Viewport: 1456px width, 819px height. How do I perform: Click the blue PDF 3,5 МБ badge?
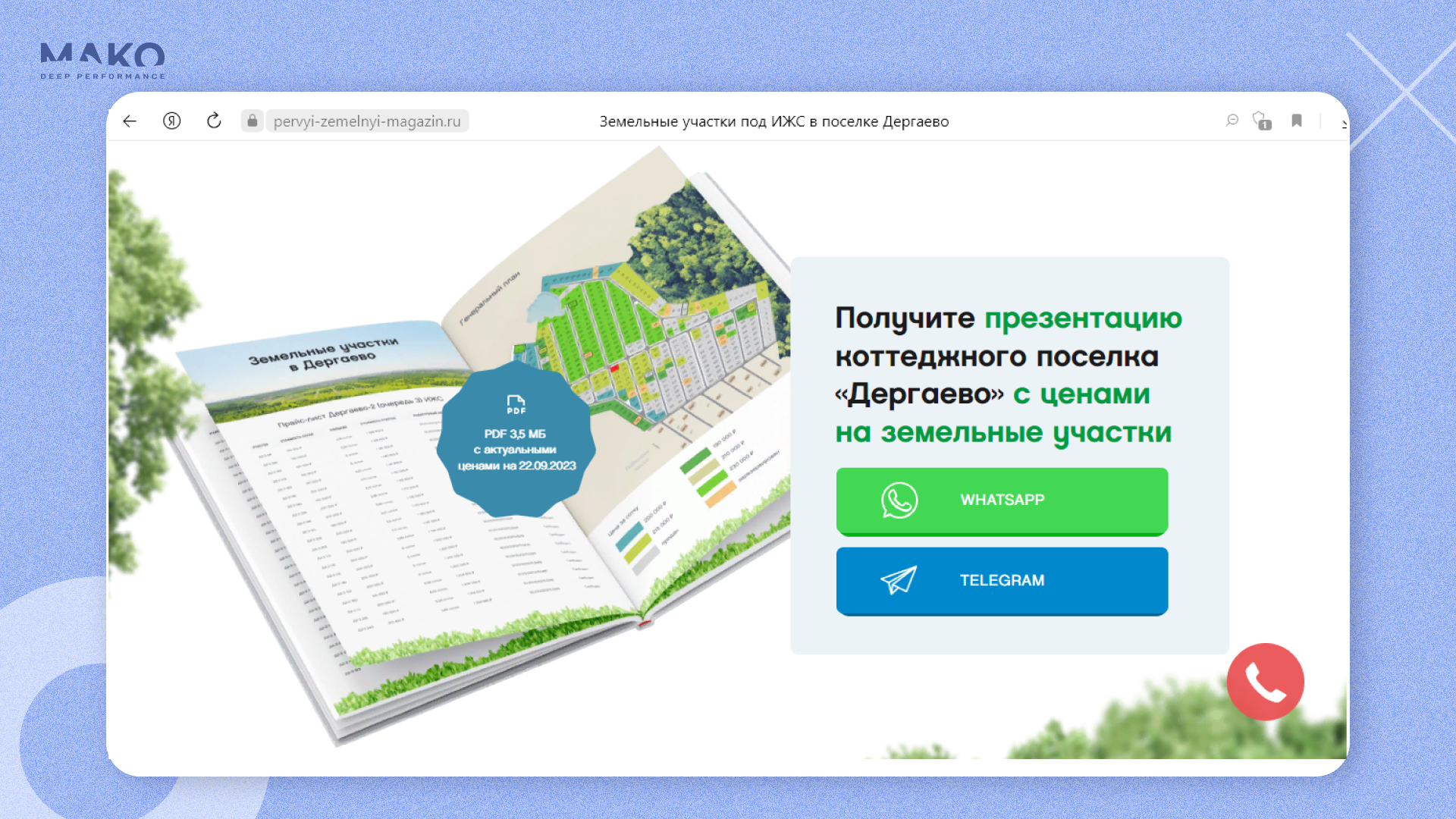(x=516, y=440)
